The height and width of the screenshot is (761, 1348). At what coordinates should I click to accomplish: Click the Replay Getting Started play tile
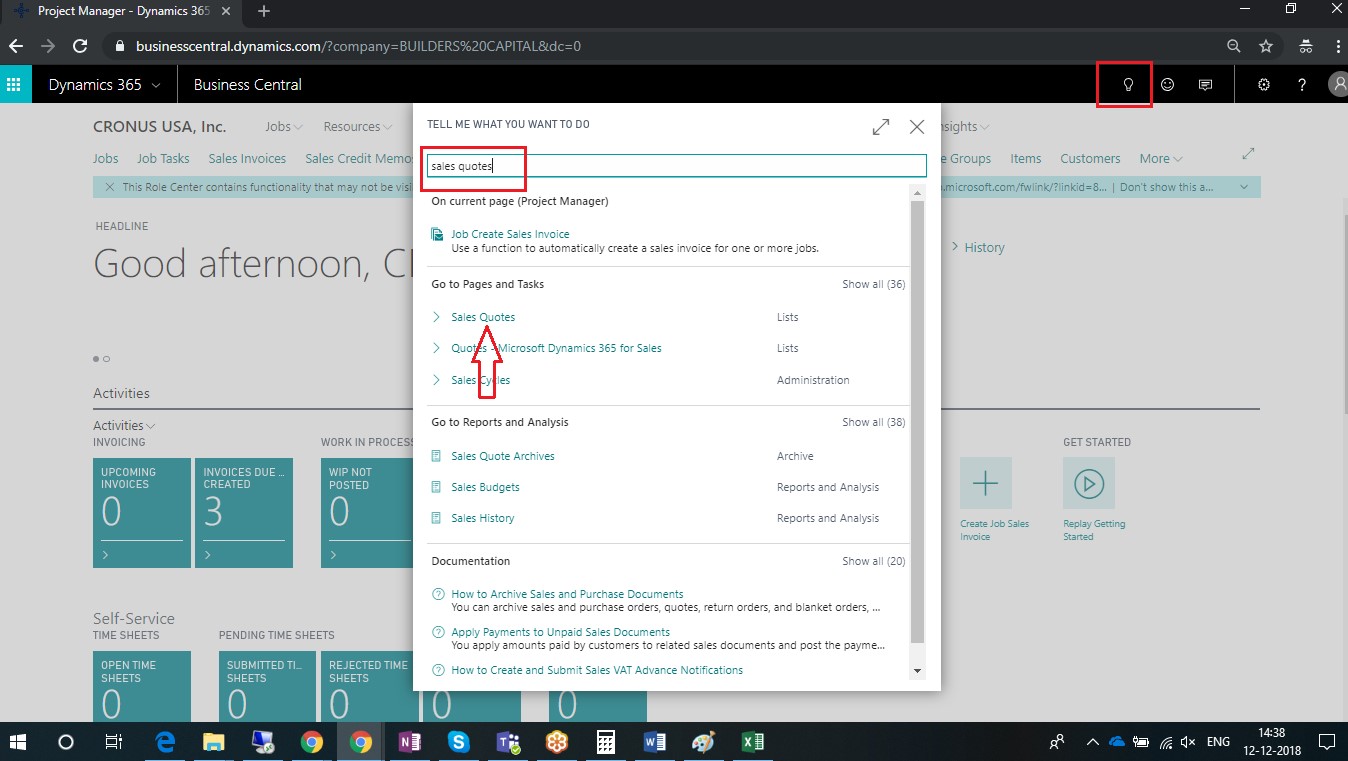pos(1088,484)
